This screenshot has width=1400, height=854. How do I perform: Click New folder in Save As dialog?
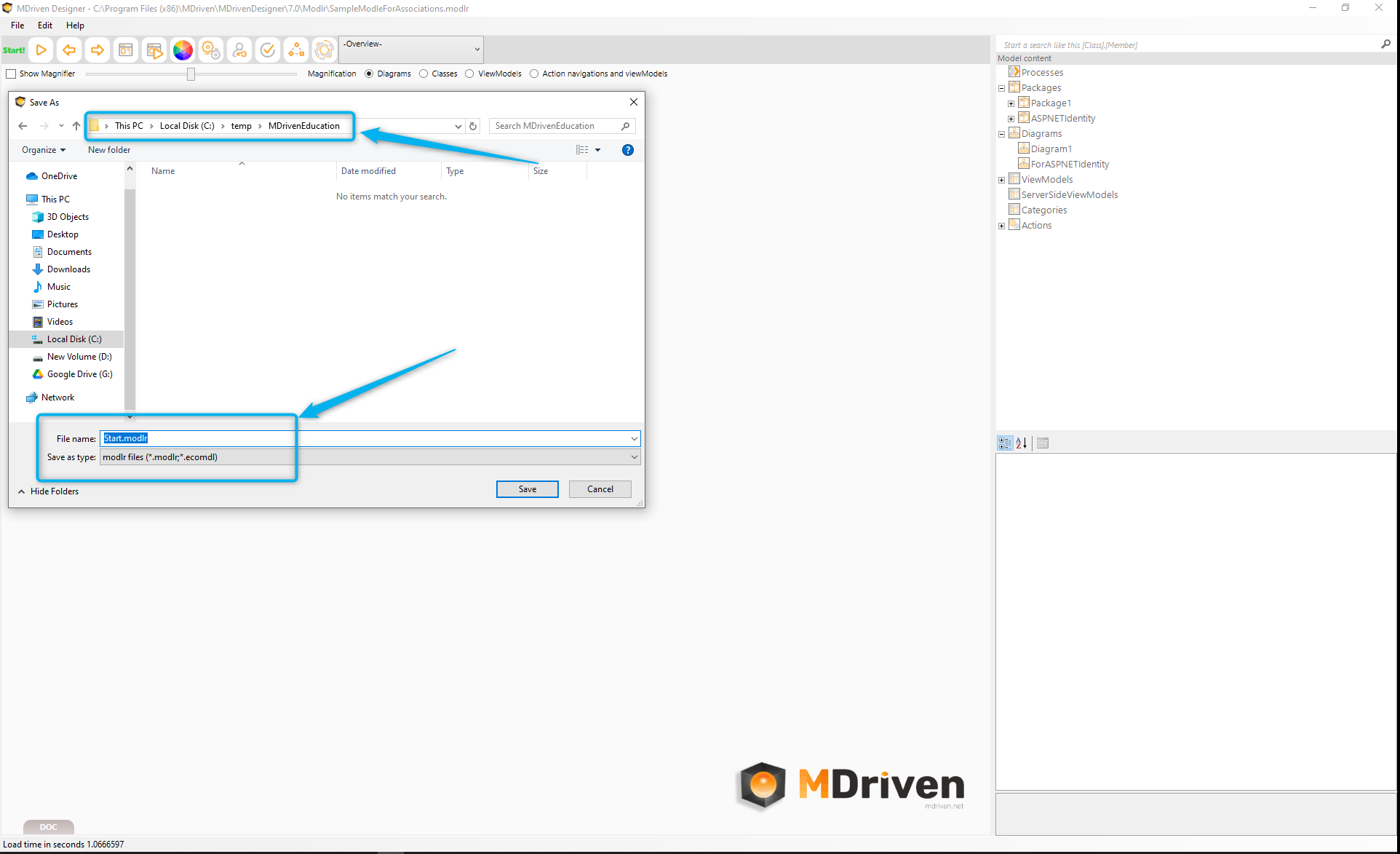[109, 150]
